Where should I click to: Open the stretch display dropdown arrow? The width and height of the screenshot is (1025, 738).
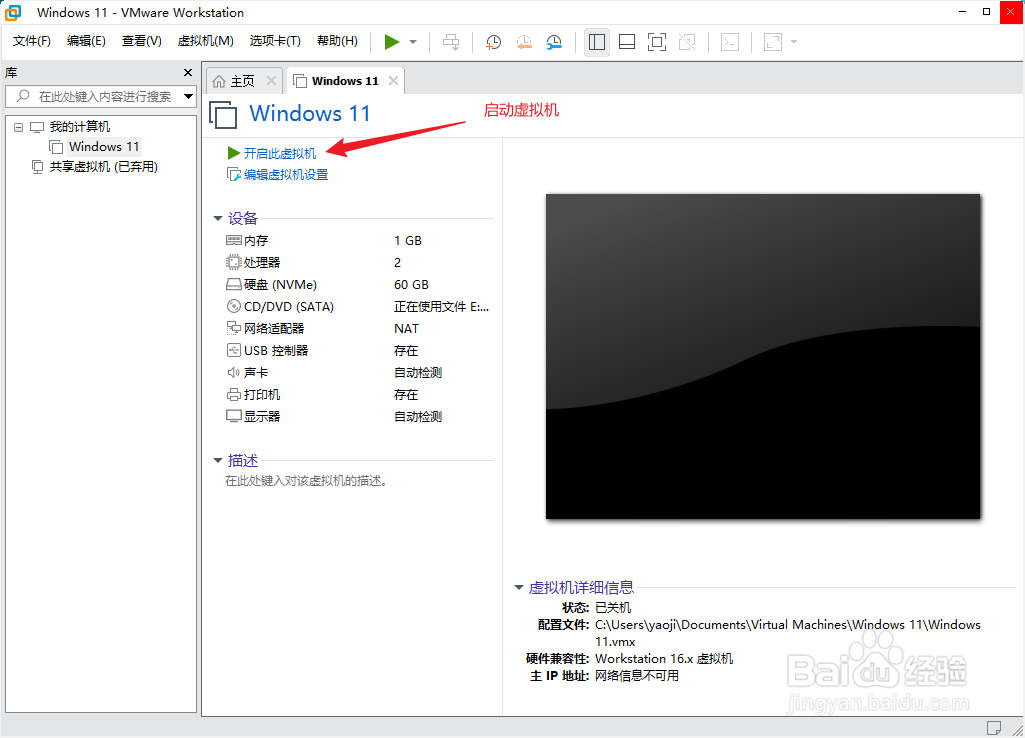[794, 42]
